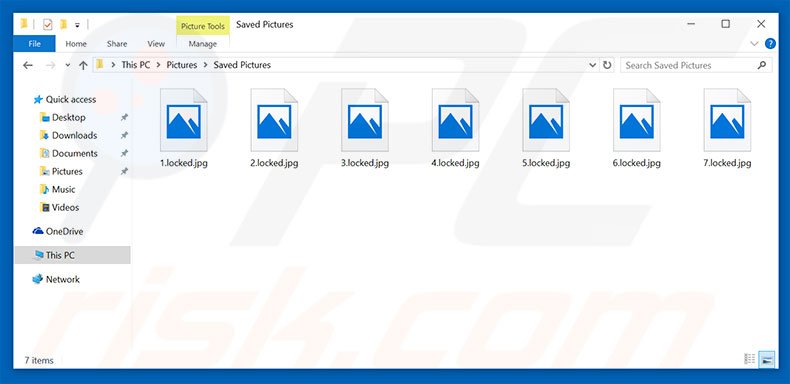Select the 4.locked.jpg image file icon
The image size is (790, 384).
[455, 120]
